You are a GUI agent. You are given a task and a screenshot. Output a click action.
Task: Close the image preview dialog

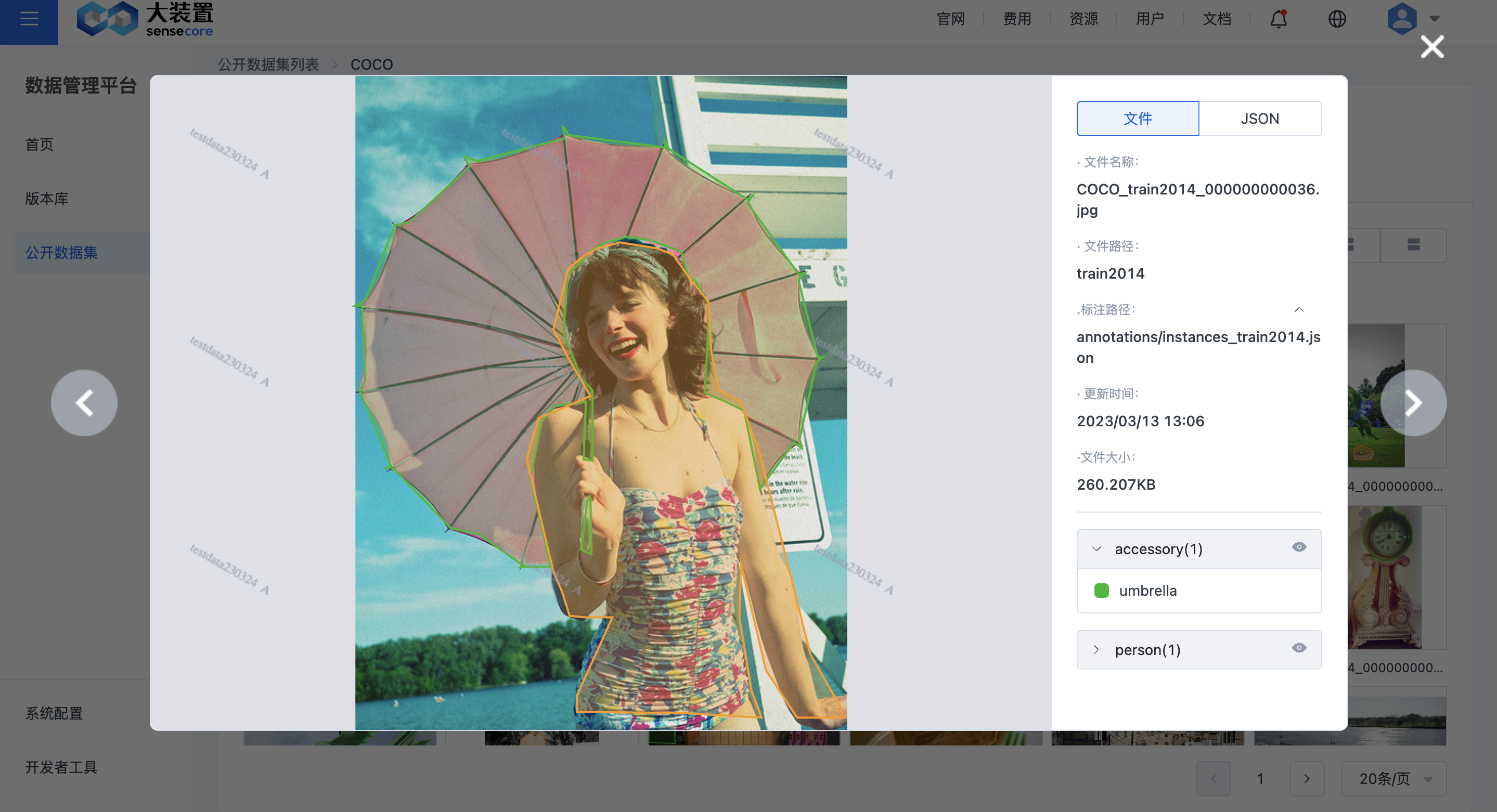[1431, 47]
